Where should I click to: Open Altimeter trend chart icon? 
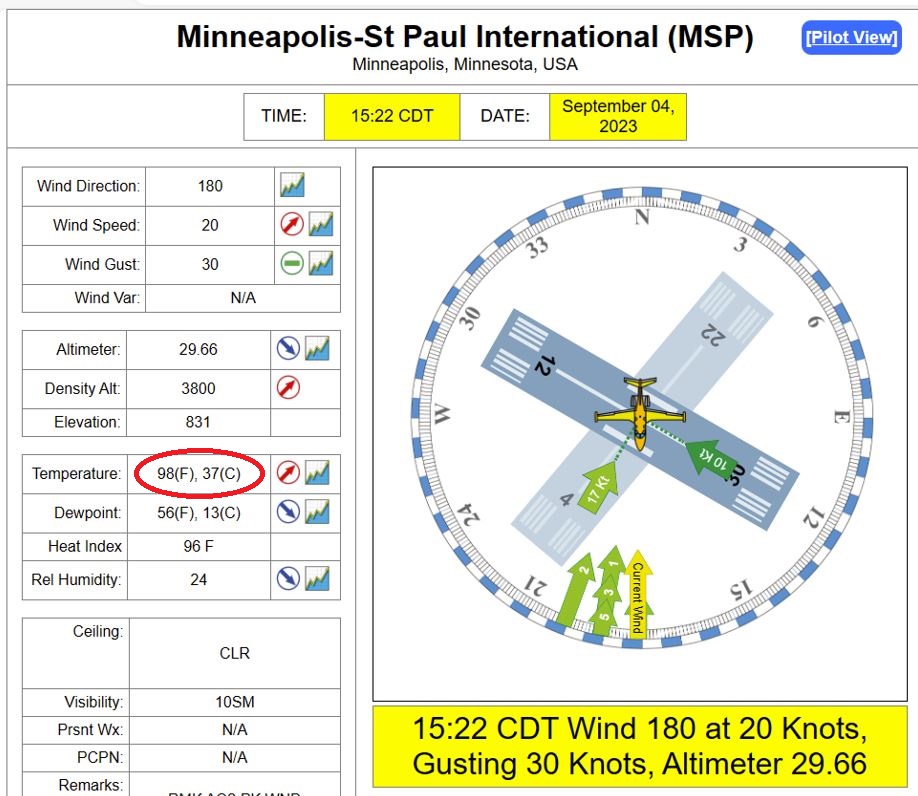click(x=317, y=348)
